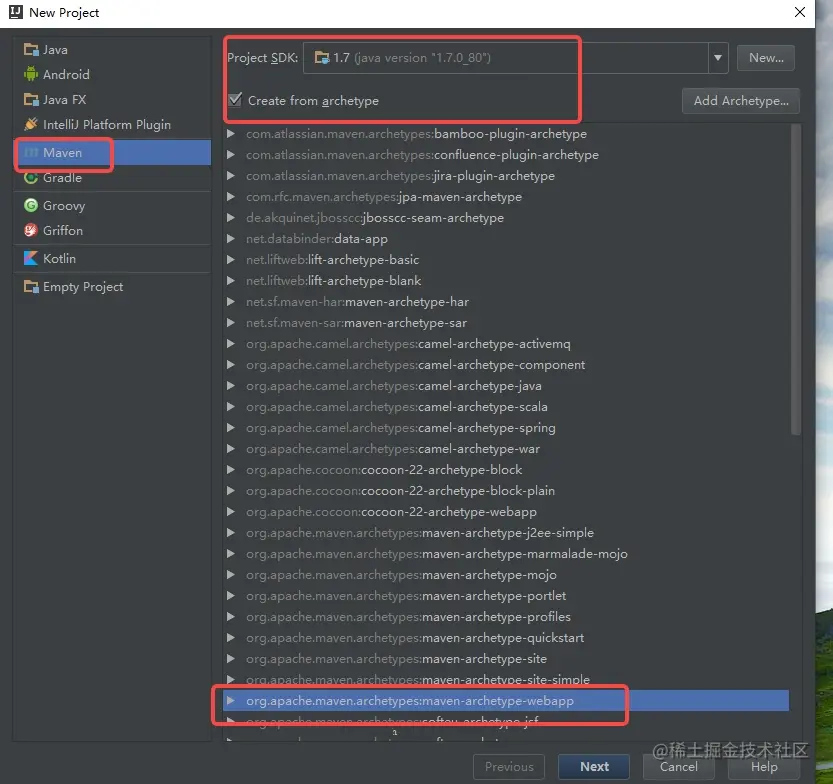
Task: Select maven-archetype-sar archetype
Action: pyautogui.click(x=506, y=322)
